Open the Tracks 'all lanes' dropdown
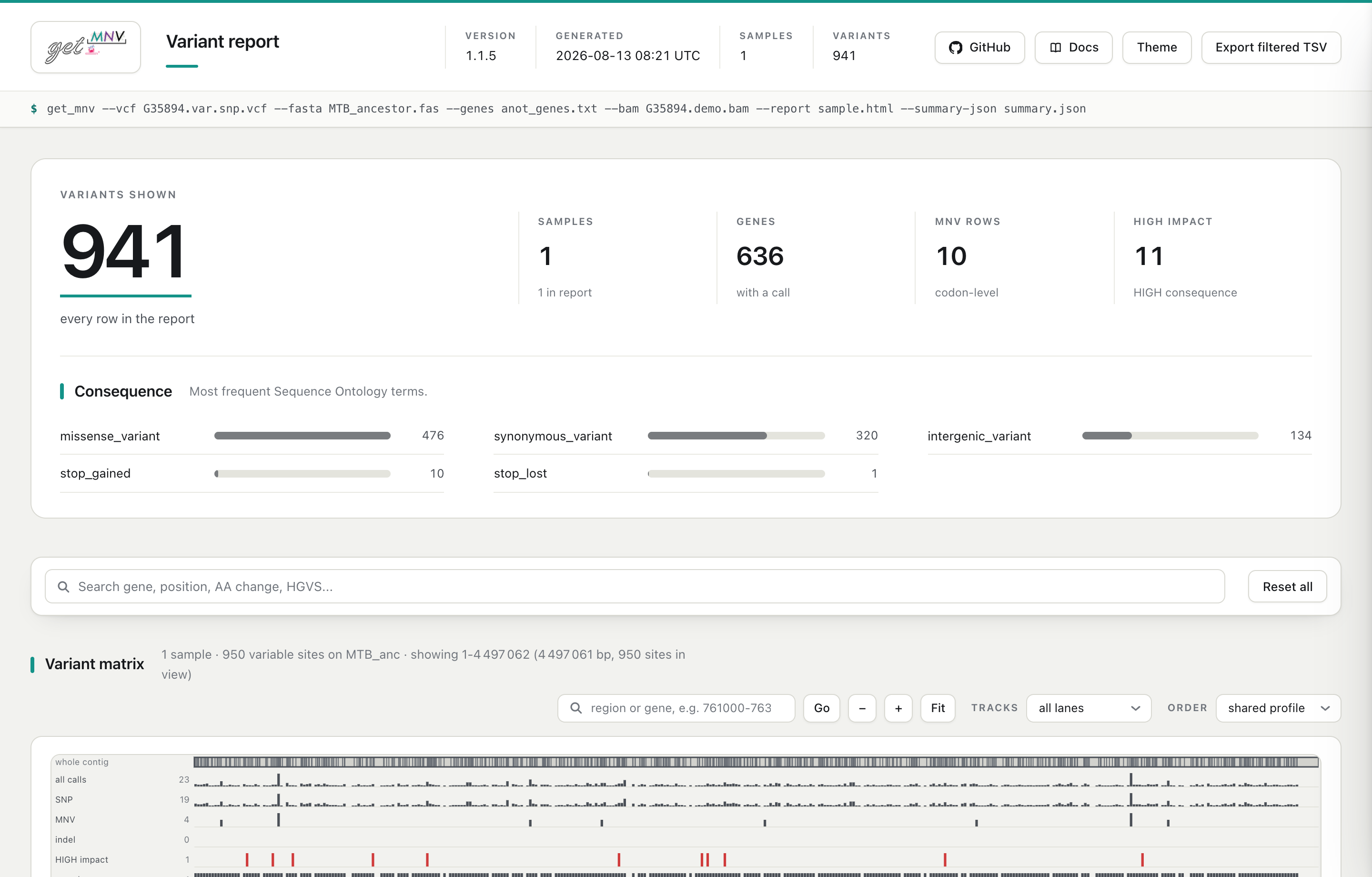 point(1089,708)
